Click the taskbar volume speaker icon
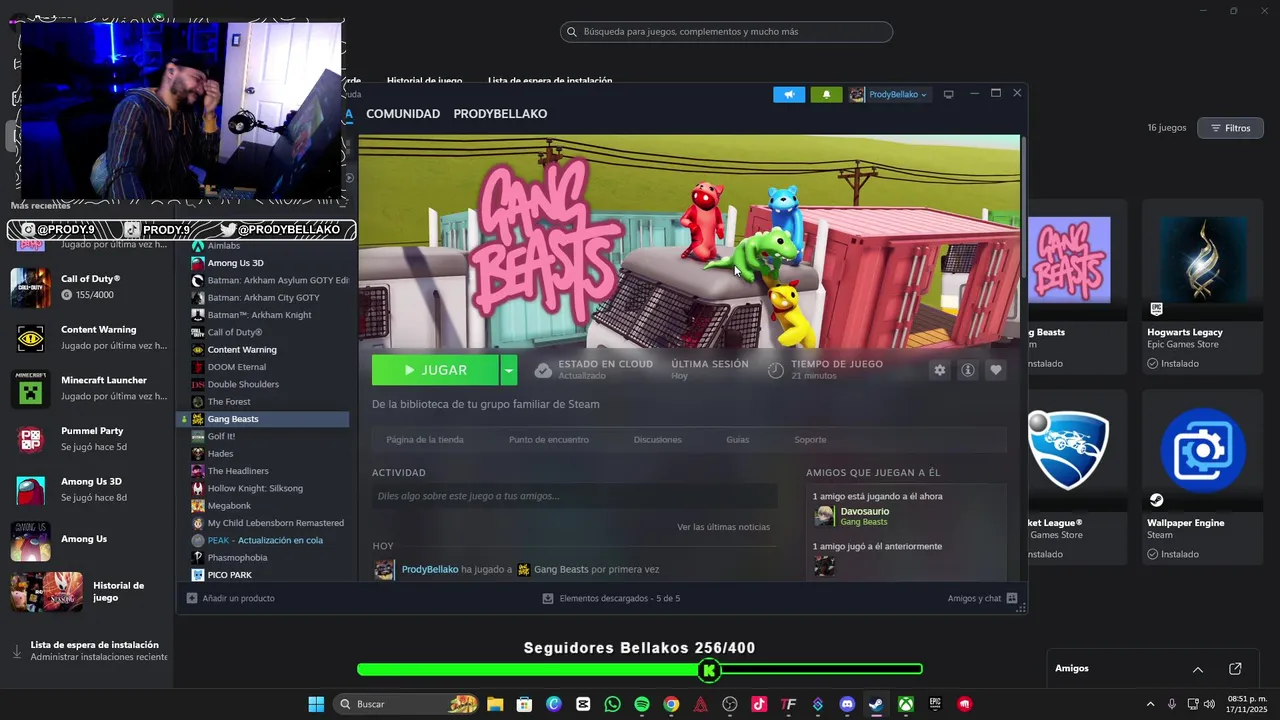Image resolution: width=1280 pixels, height=720 pixels. click(1209, 704)
